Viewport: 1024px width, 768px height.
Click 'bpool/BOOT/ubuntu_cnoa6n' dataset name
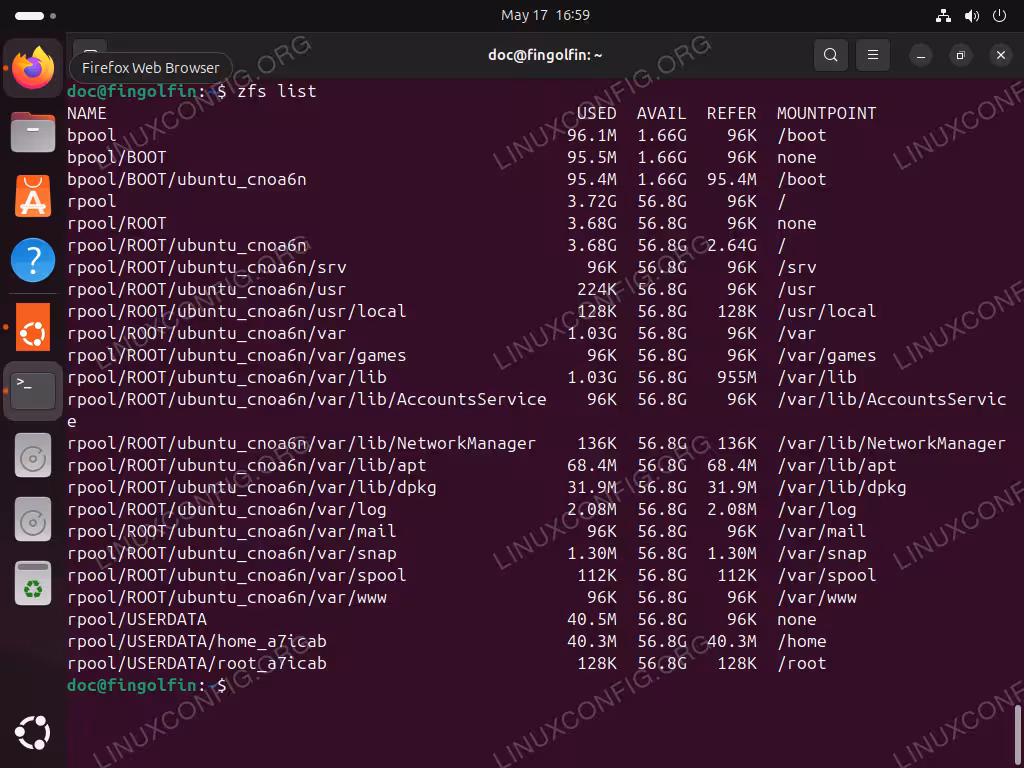pos(187,179)
